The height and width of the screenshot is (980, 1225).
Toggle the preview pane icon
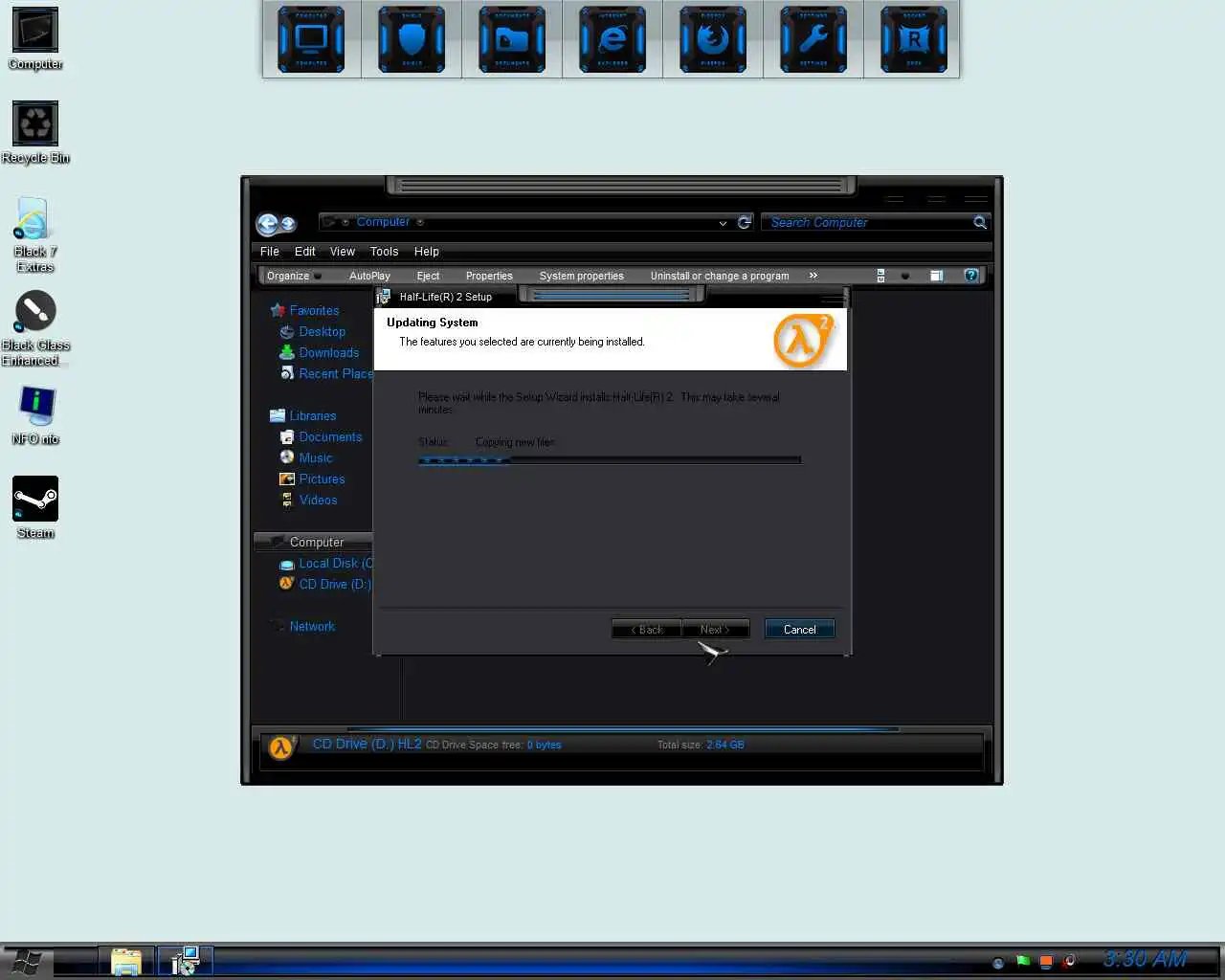click(x=936, y=276)
